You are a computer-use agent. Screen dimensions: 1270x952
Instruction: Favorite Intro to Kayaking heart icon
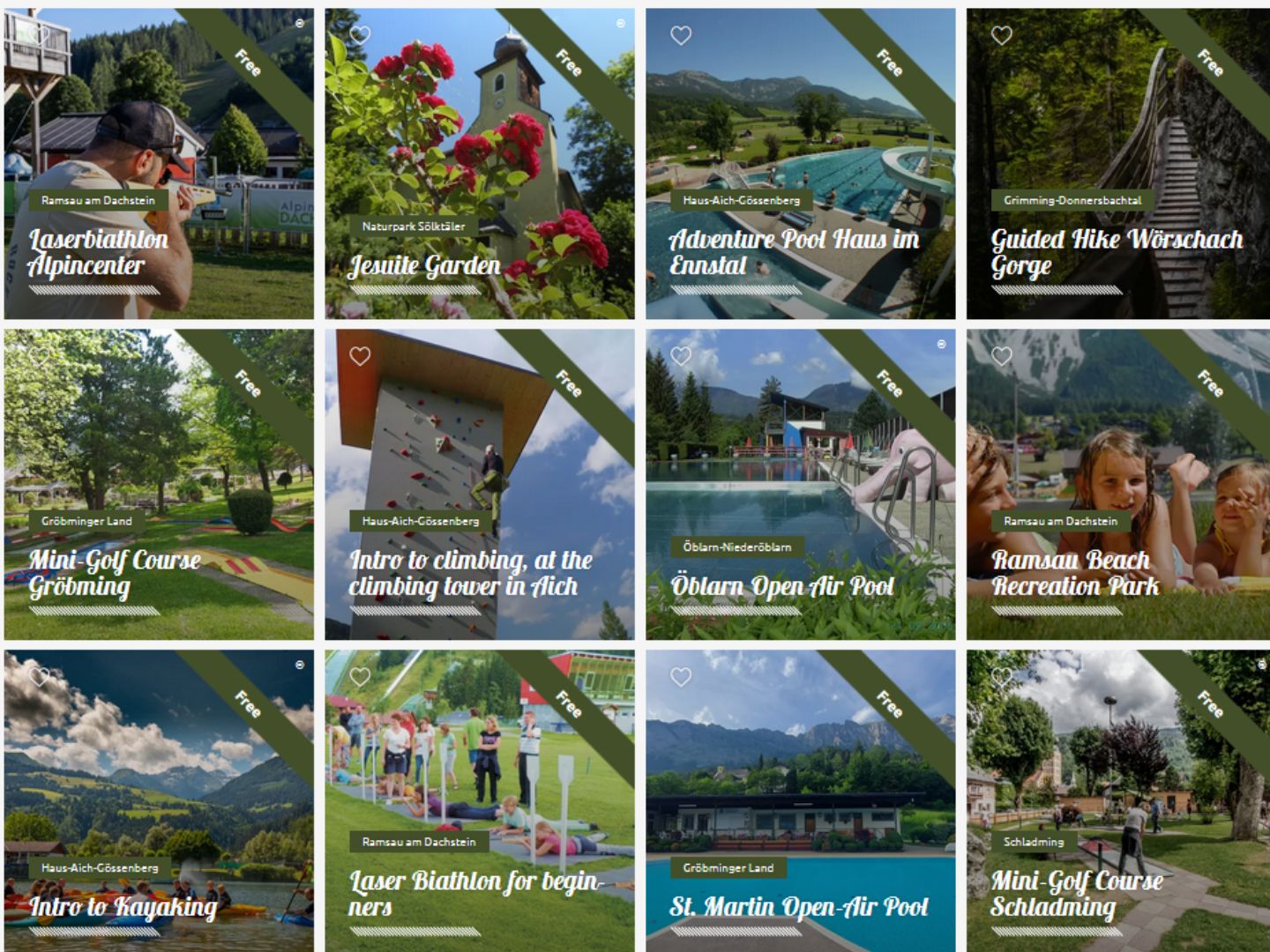click(39, 677)
